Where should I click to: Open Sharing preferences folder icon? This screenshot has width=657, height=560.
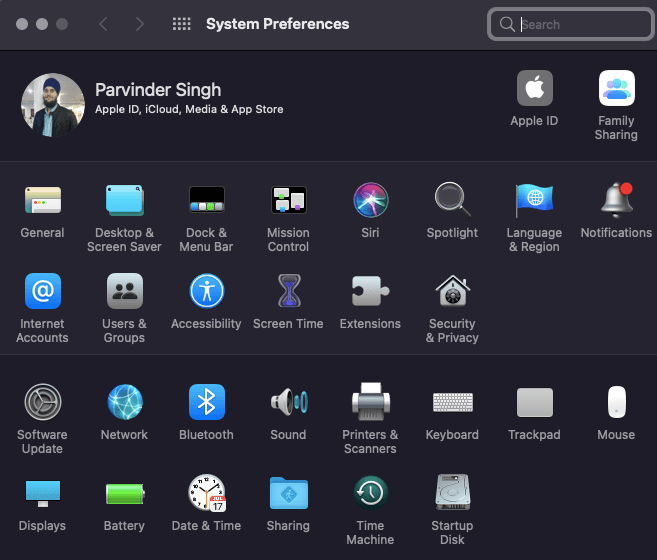pos(289,493)
